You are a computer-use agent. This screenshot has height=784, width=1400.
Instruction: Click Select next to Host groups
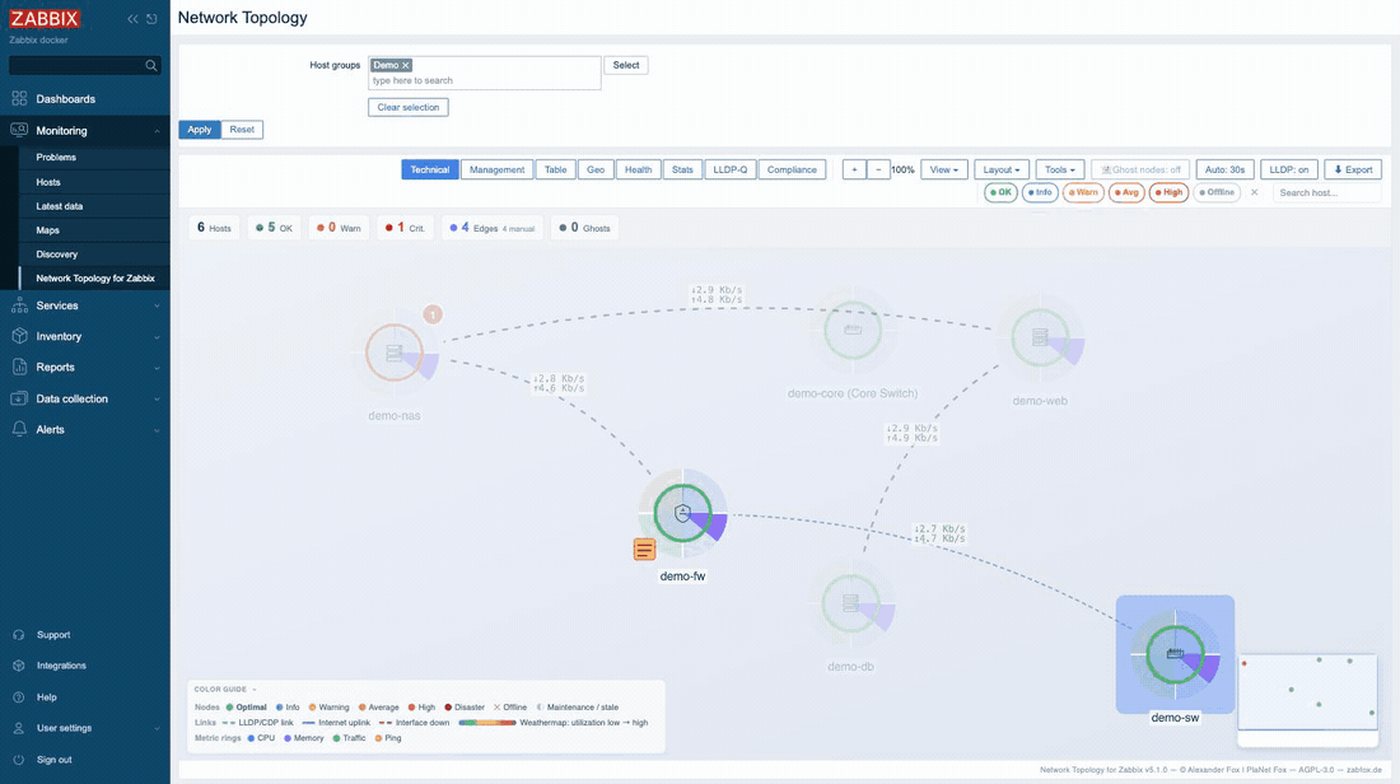(626, 65)
